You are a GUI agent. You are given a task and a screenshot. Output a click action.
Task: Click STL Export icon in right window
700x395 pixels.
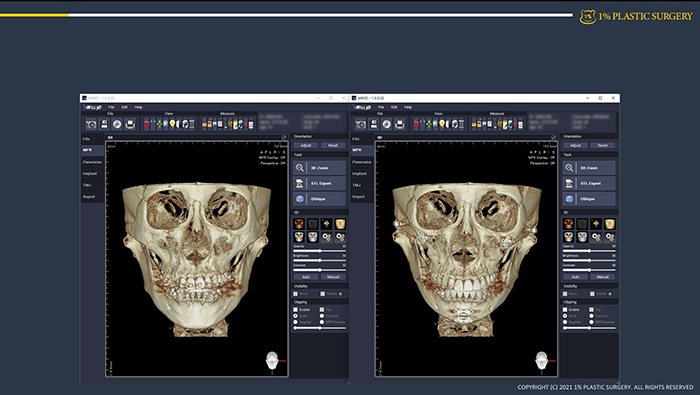click(569, 183)
